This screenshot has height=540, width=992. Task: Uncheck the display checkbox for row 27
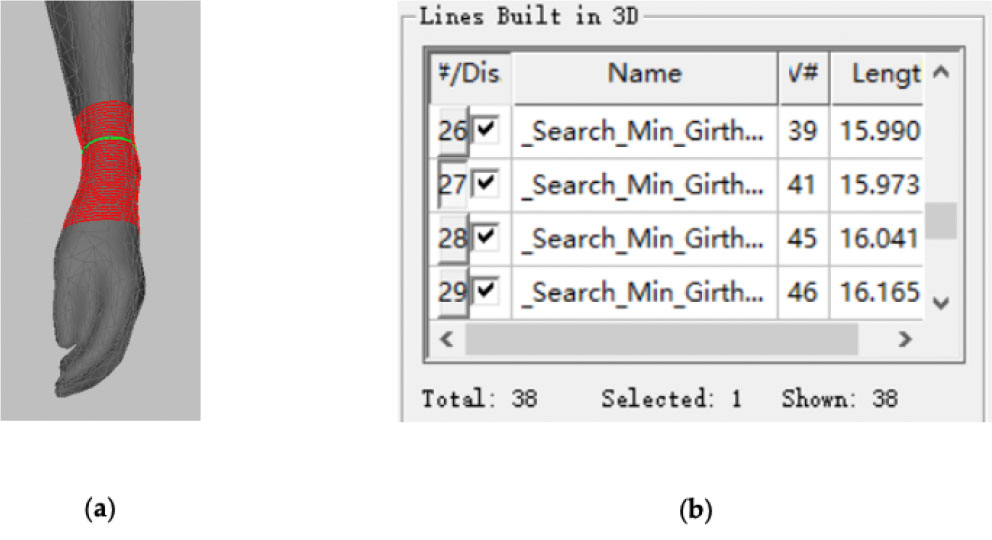tap(486, 184)
